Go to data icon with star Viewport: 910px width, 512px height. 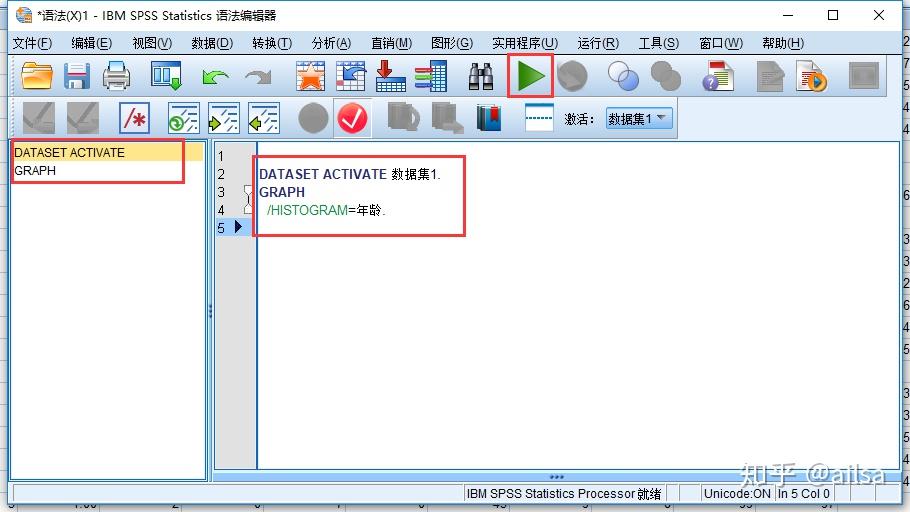pos(310,76)
